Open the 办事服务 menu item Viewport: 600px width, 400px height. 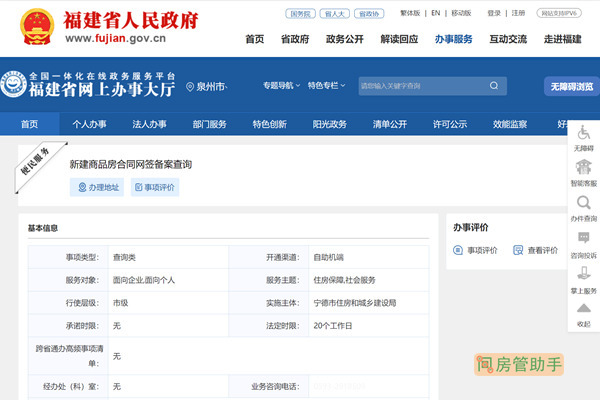(x=453, y=39)
